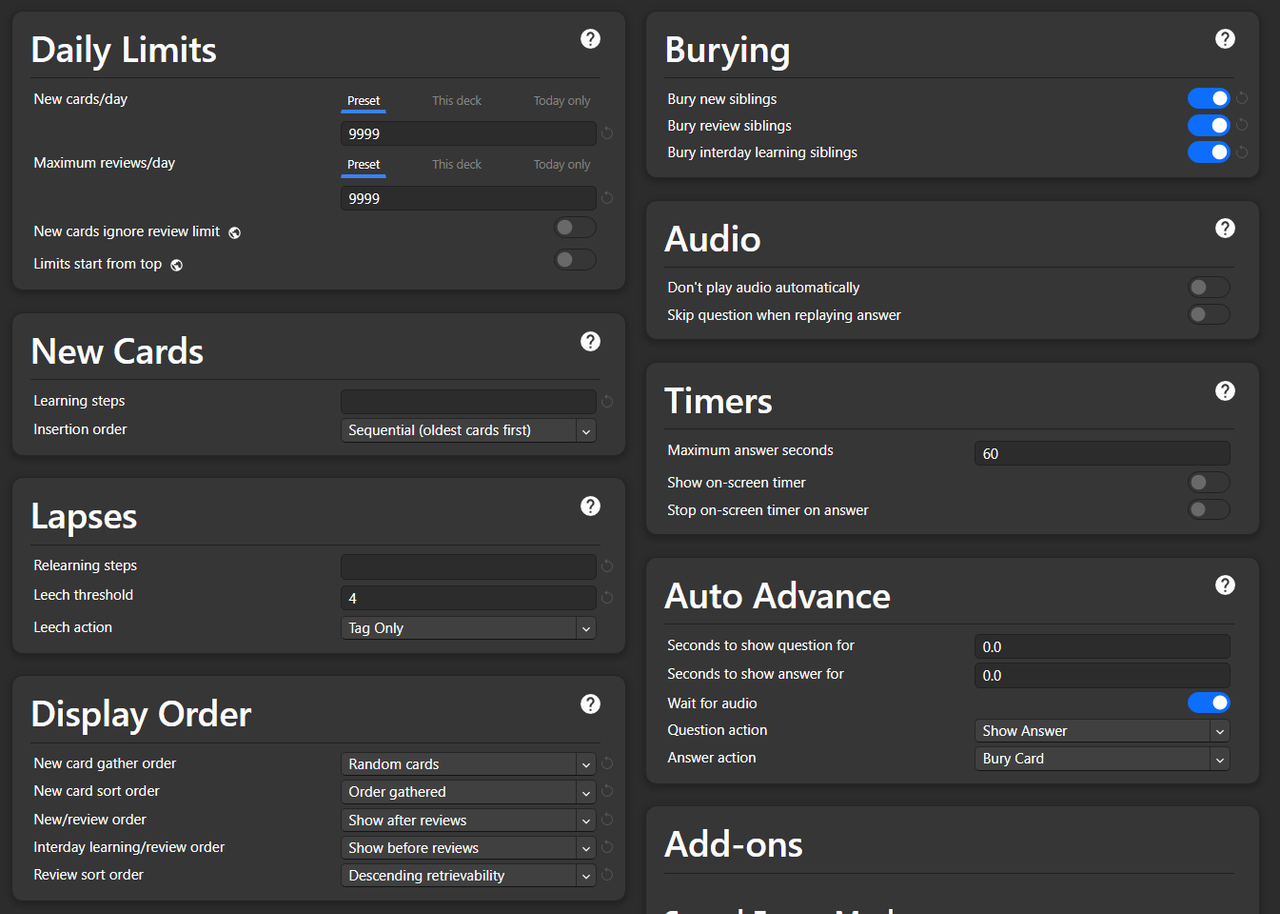Open Question action dropdown

pos(1102,731)
